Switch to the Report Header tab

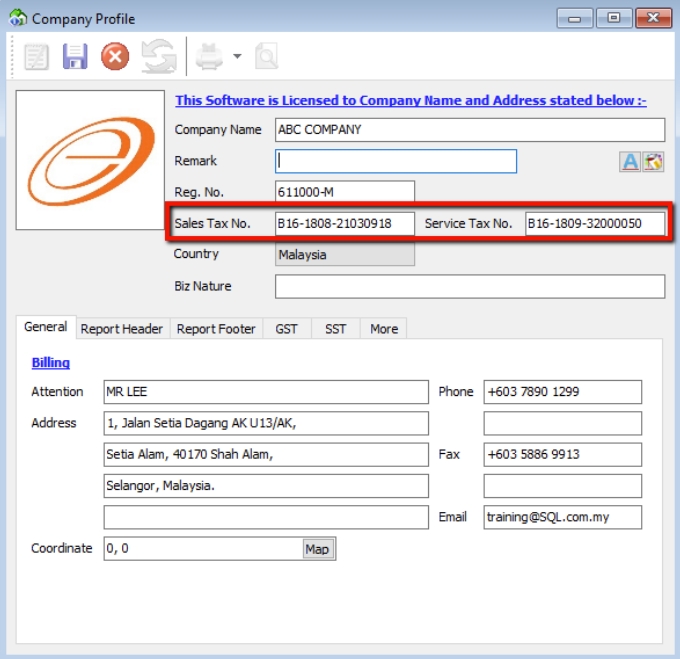[x=121, y=329]
